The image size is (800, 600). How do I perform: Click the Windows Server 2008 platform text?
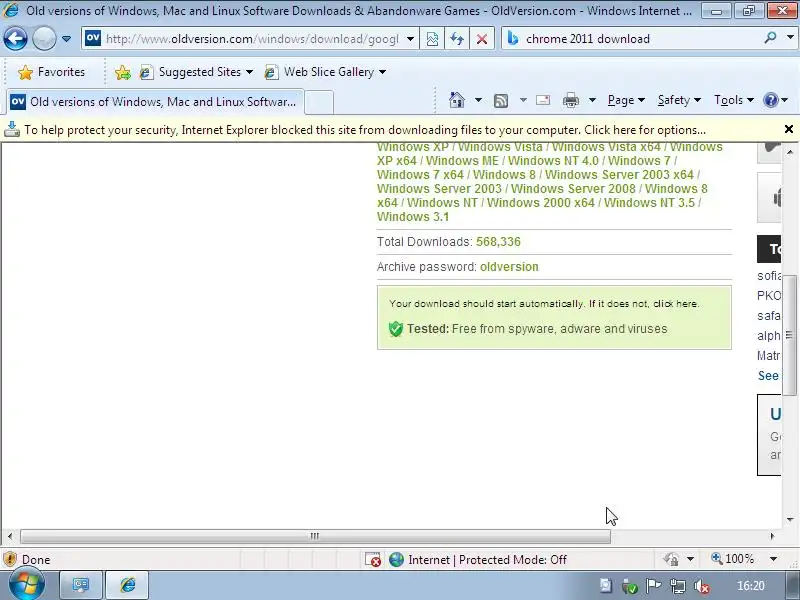point(573,189)
